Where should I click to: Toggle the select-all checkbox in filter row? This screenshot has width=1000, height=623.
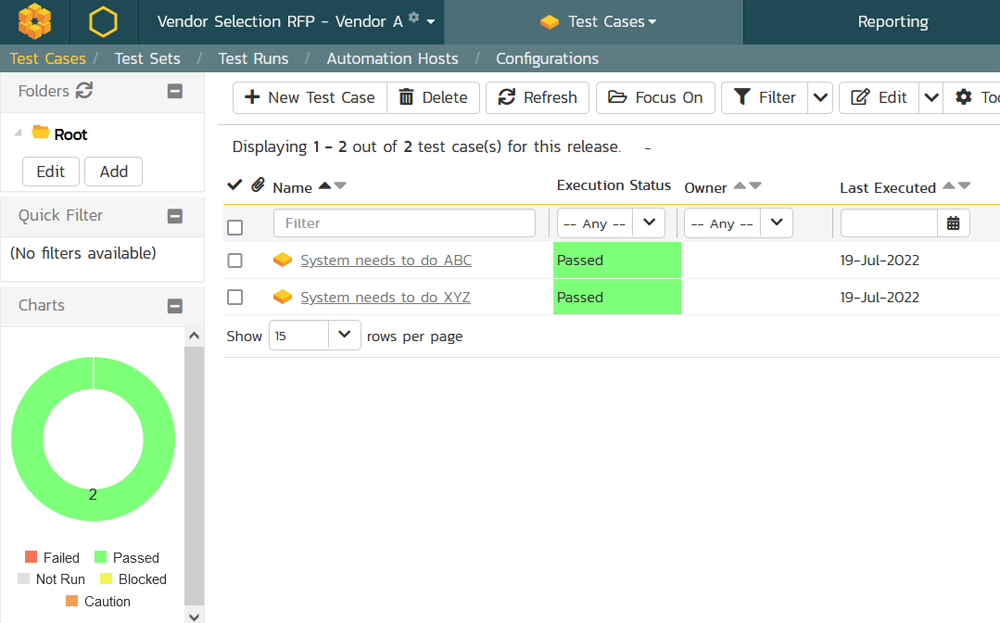tap(235, 227)
